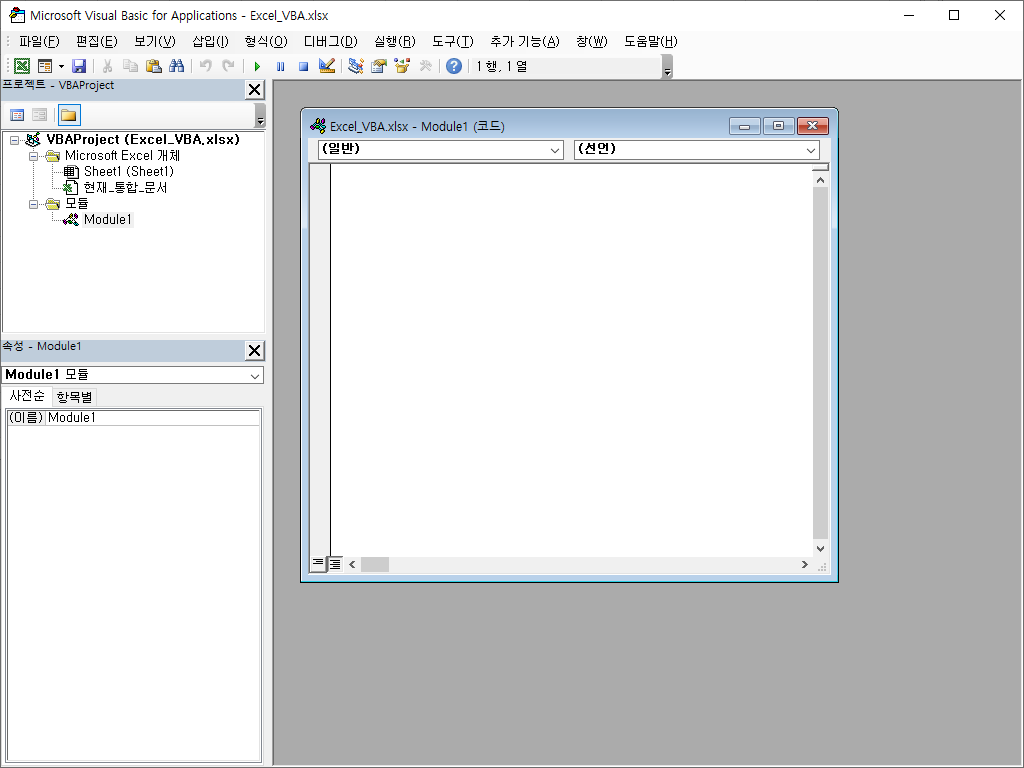
Task: Switch to the 사전순 tab
Action: point(27,396)
